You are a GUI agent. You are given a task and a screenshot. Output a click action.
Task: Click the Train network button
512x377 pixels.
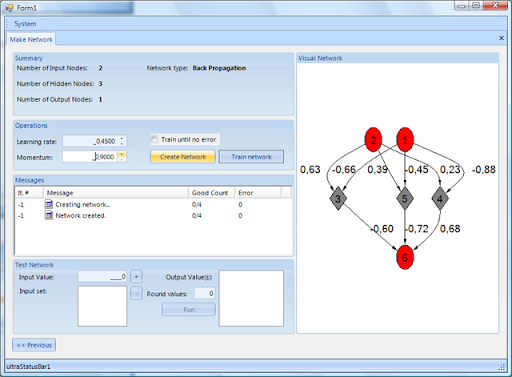coord(251,157)
